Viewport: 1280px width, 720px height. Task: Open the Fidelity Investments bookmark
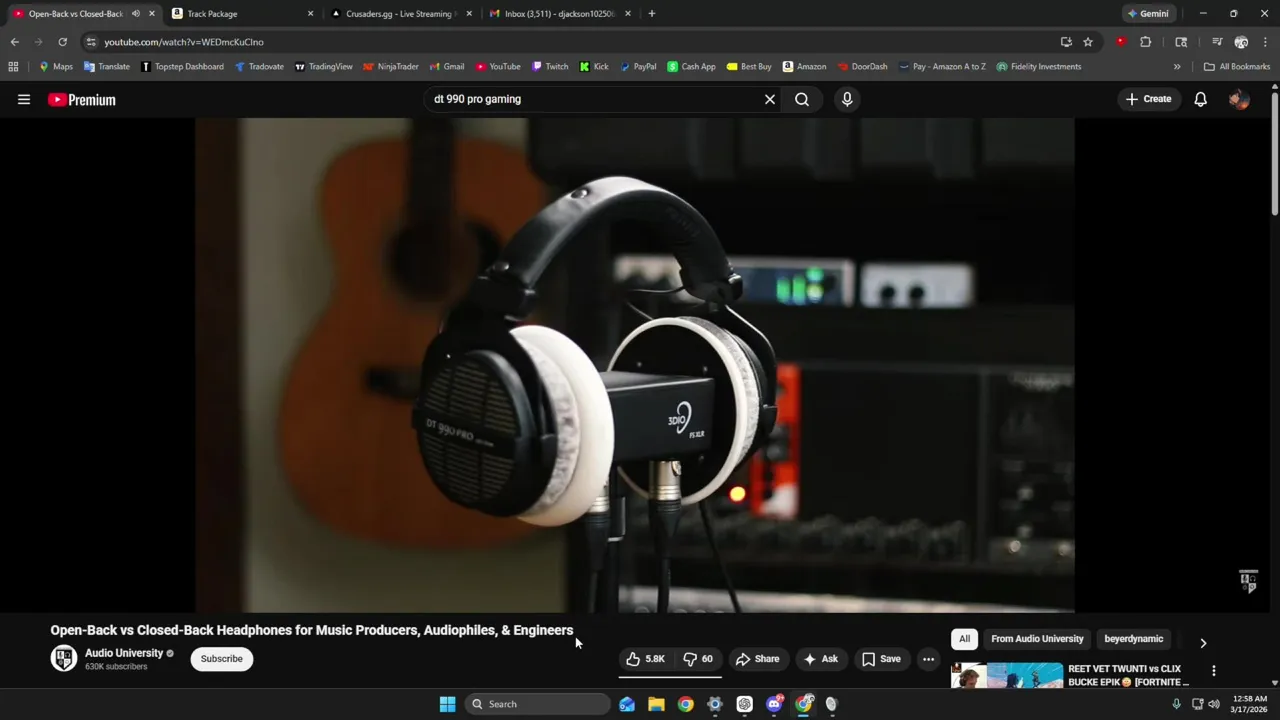pos(1038,67)
